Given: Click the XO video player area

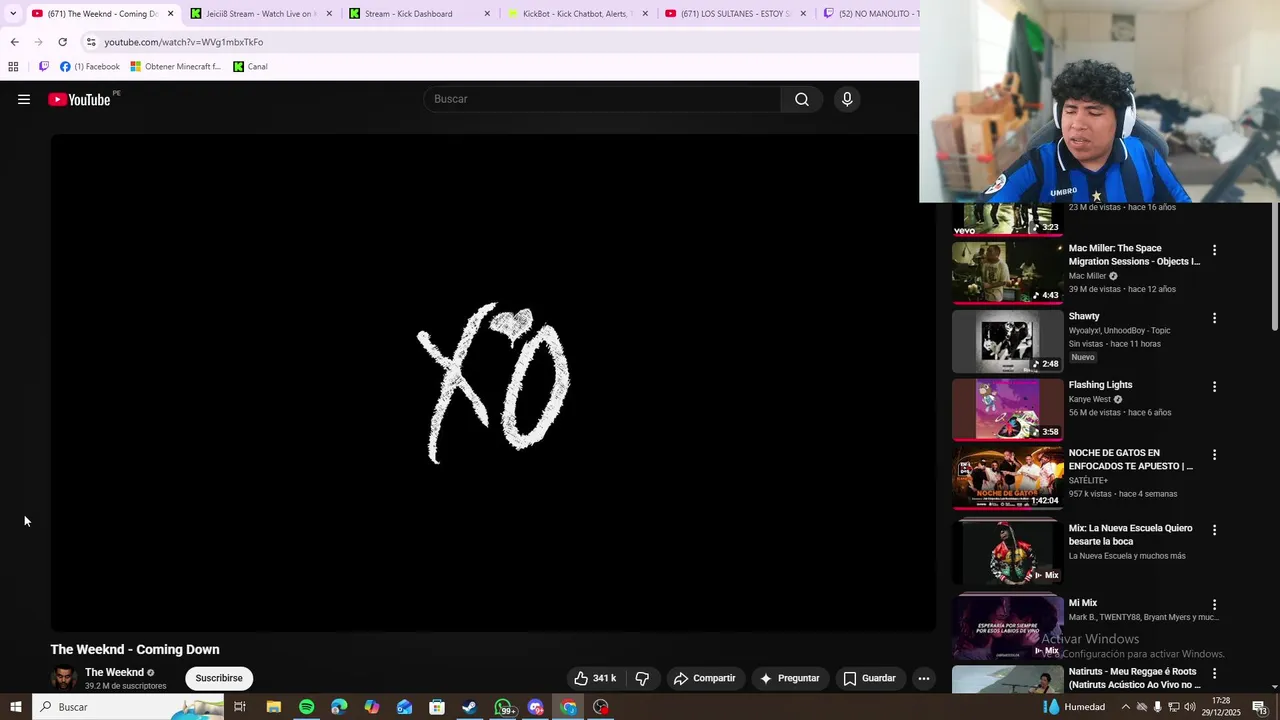Looking at the screenshot, I should point(493,382).
